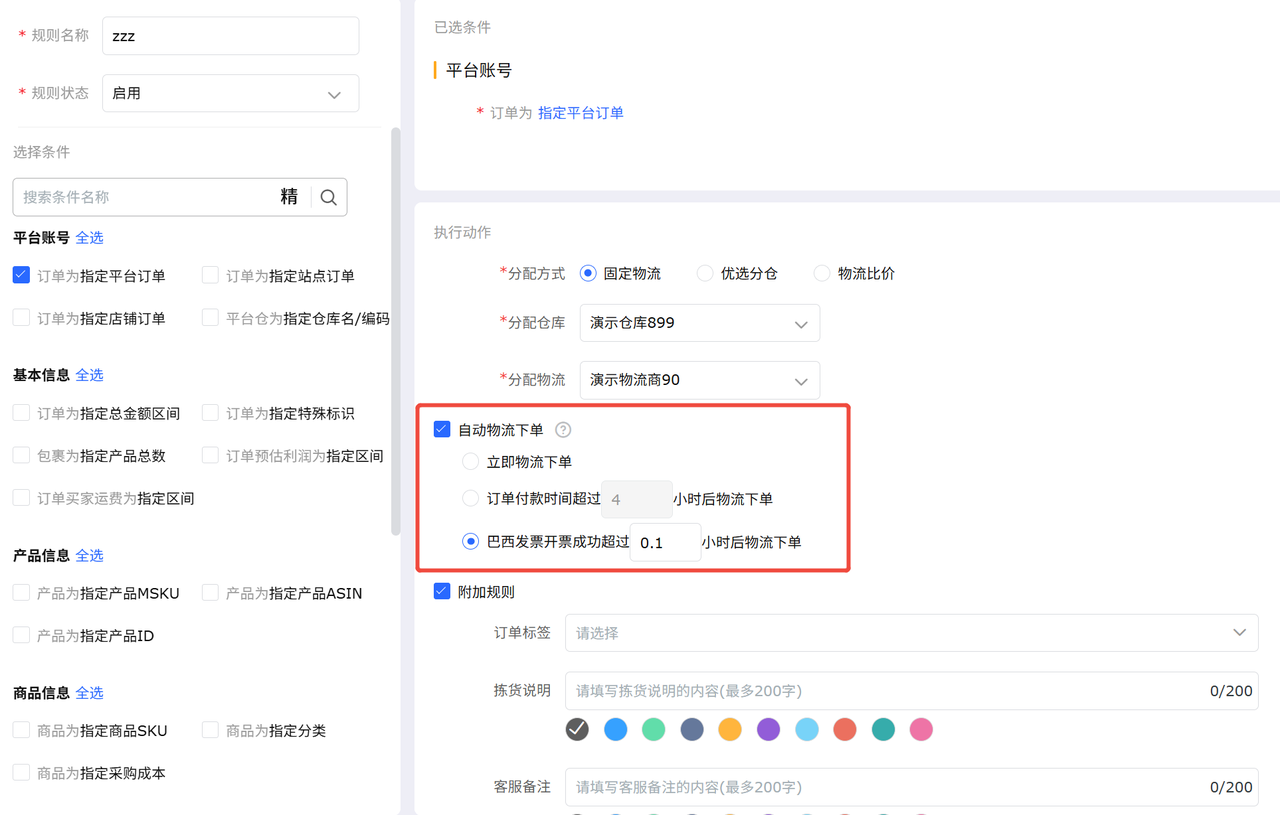
Task: Click 全选 next to 产品信息
Action: click(89, 555)
